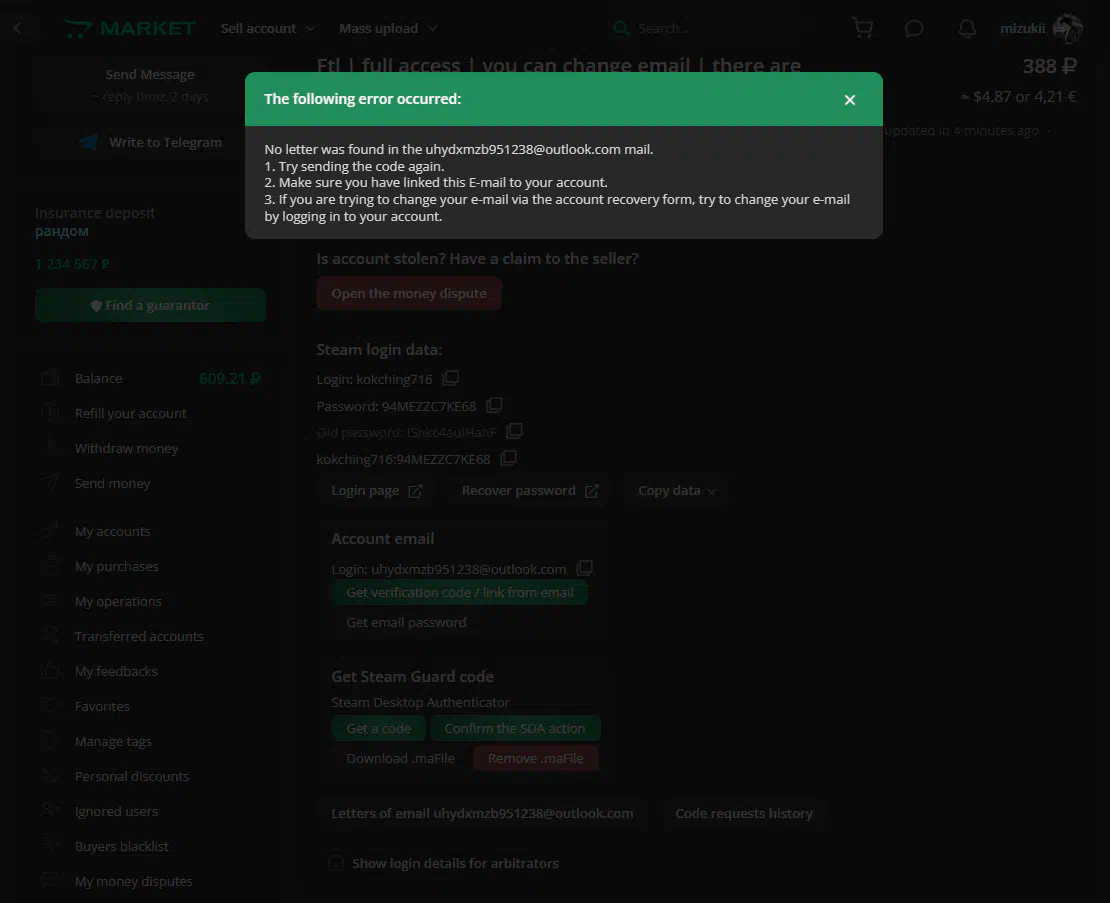Click the My operations list icon
The width and height of the screenshot is (1110, 903).
coord(50,601)
